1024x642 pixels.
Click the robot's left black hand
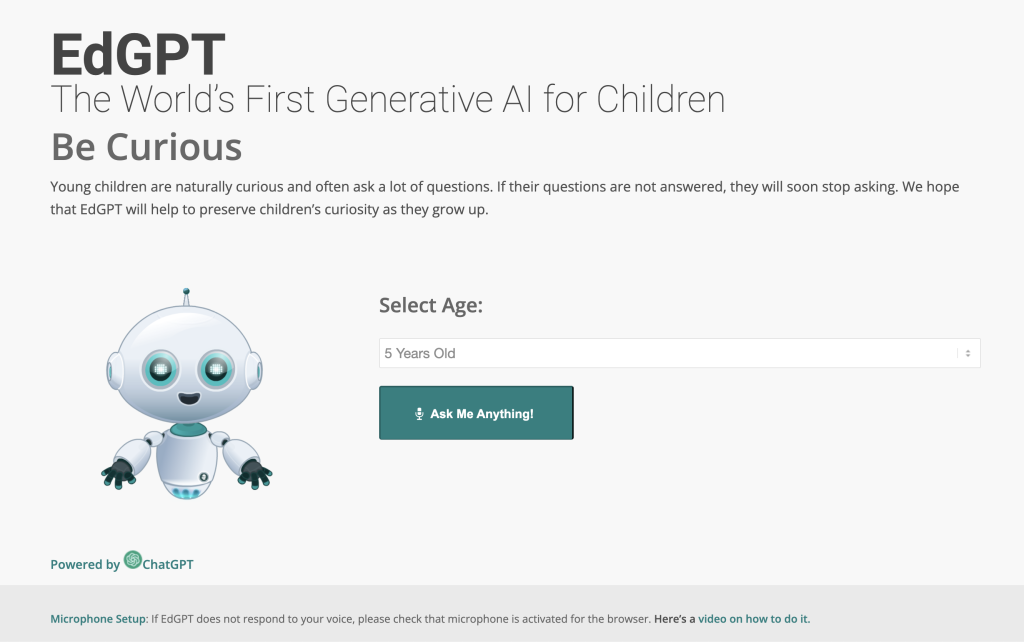pyautogui.click(x=118, y=474)
